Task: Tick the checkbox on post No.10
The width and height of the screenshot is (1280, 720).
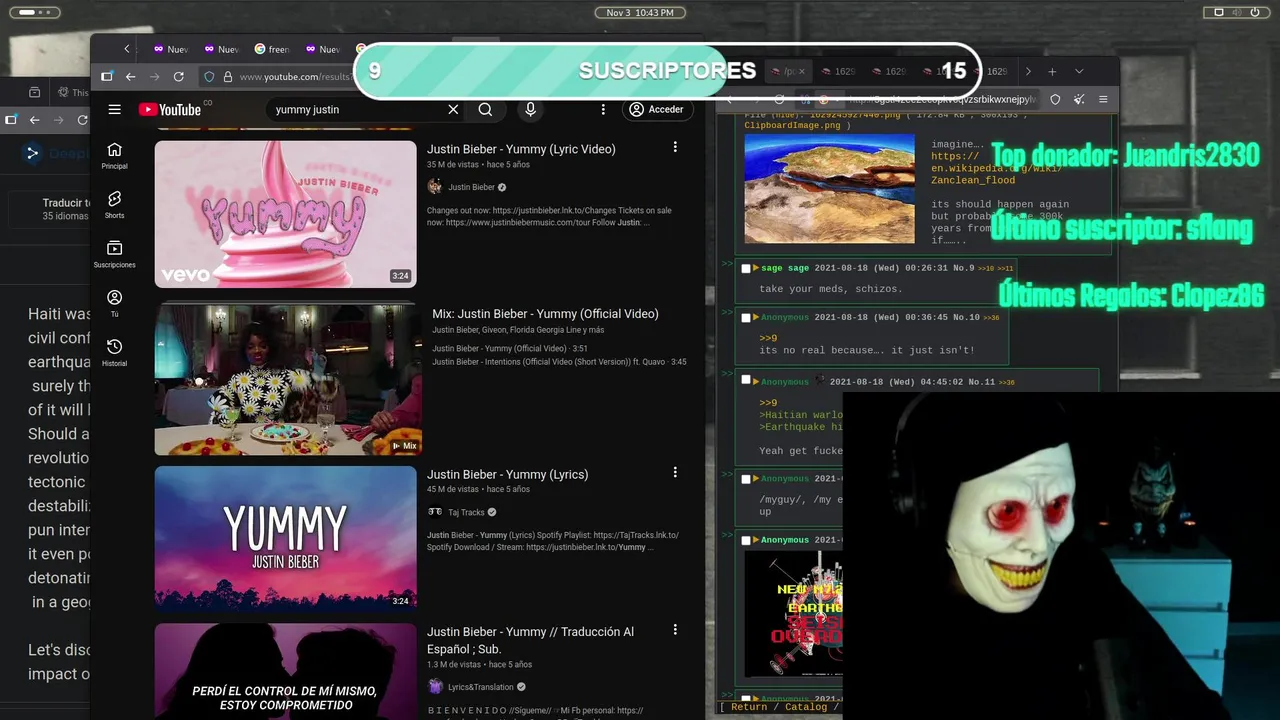Action: (745, 317)
